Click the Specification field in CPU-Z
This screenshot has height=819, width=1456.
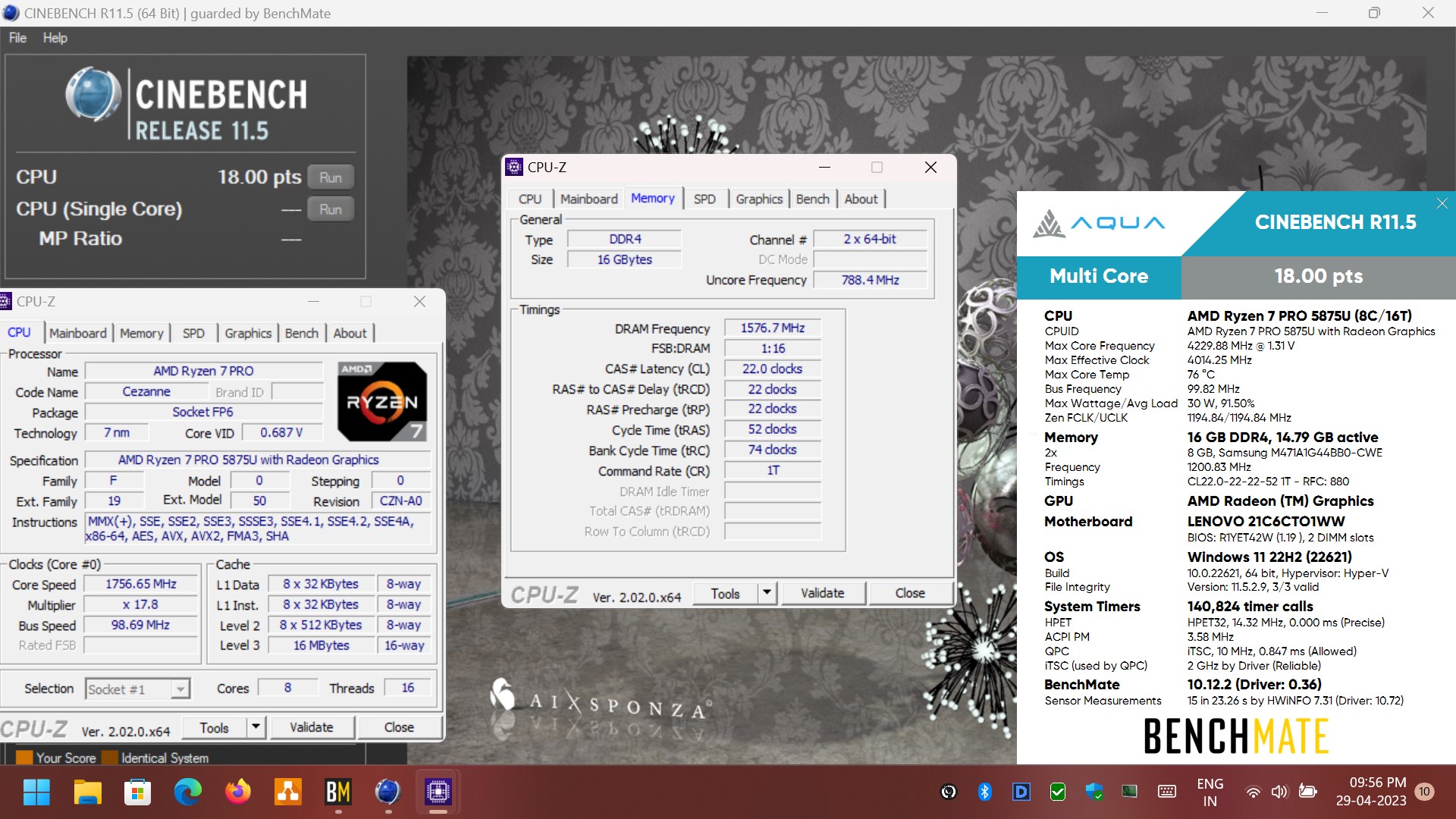tap(258, 460)
